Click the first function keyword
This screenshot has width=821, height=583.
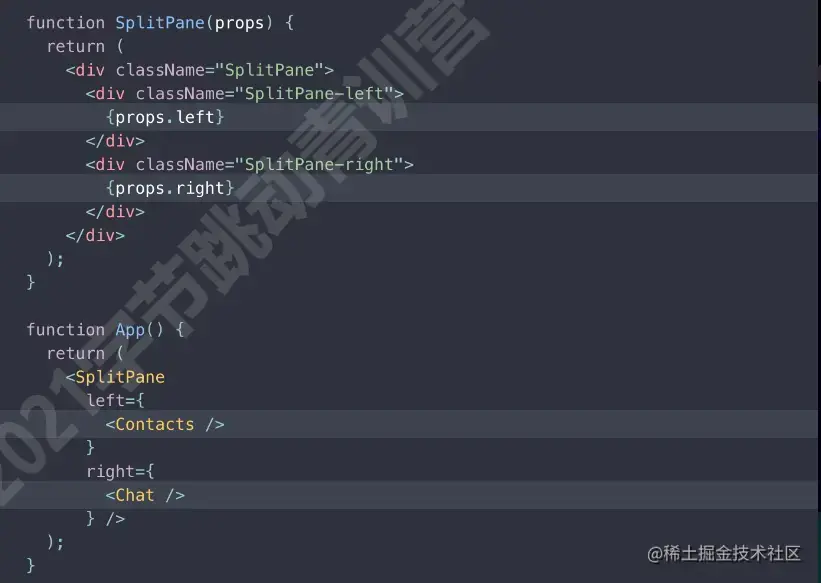pos(66,23)
